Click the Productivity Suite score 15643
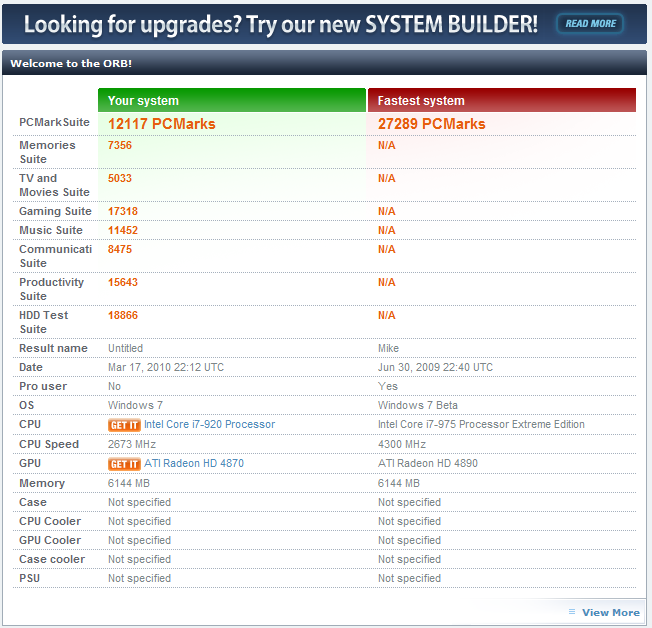The width and height of the screenshot is (652, 628). point(123,282)
